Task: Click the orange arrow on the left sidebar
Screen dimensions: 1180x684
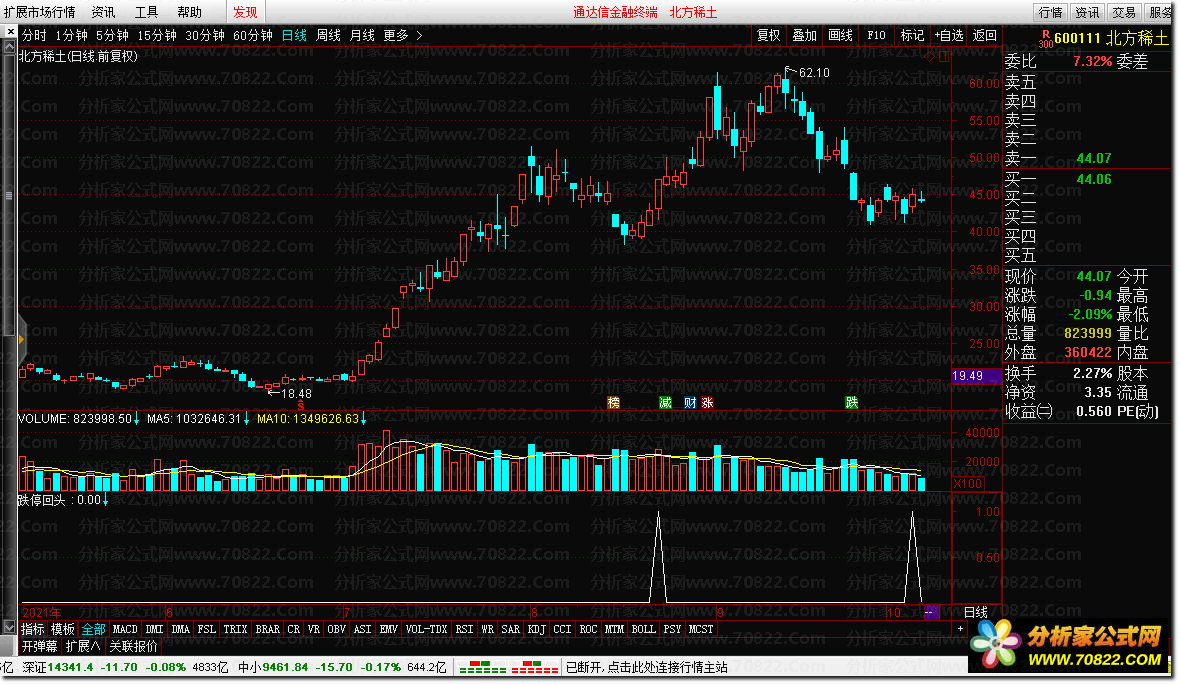Action: tap(21, 339)
